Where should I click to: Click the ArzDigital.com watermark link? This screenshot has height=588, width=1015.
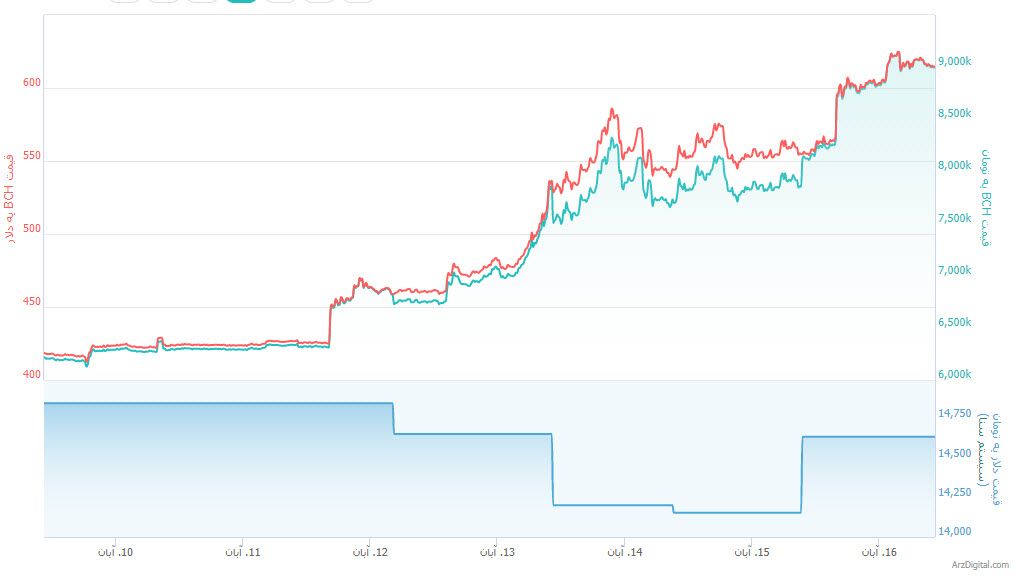point(979,565)
